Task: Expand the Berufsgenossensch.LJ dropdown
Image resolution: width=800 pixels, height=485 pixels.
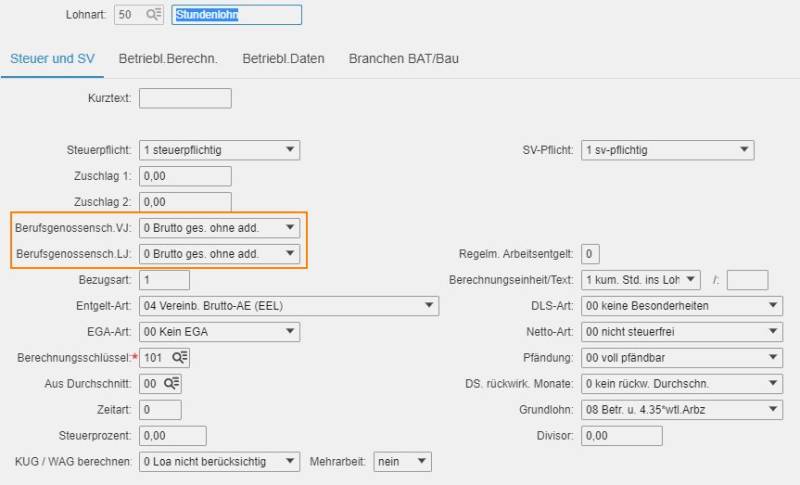Action: click(219, 253)
